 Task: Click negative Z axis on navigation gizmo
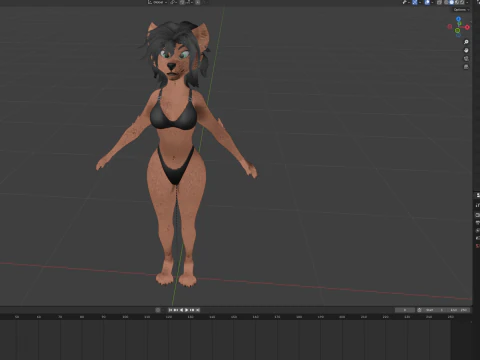tap(458, 35)
